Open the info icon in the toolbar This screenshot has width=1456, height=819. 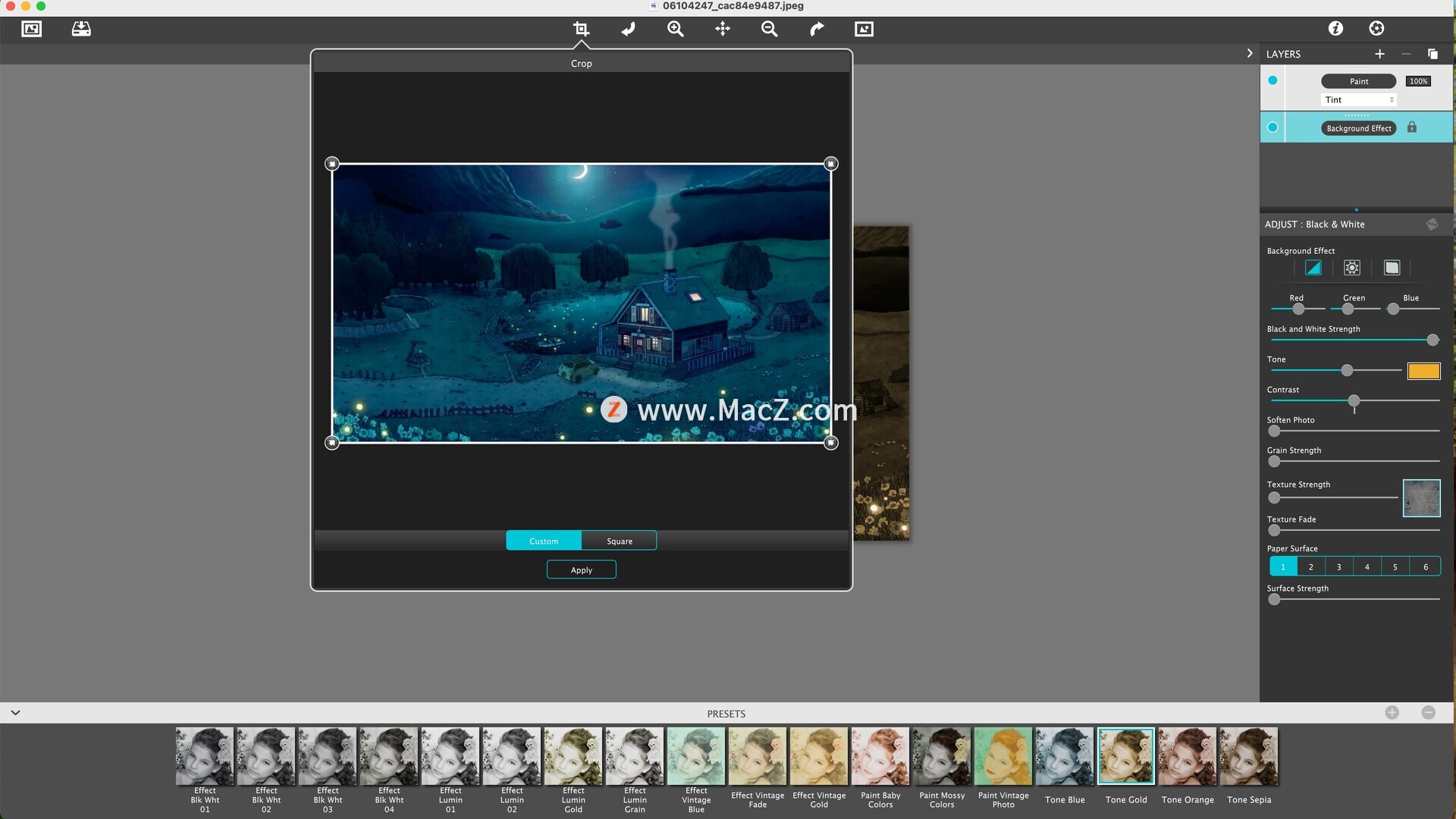[x=1335, y=28]
